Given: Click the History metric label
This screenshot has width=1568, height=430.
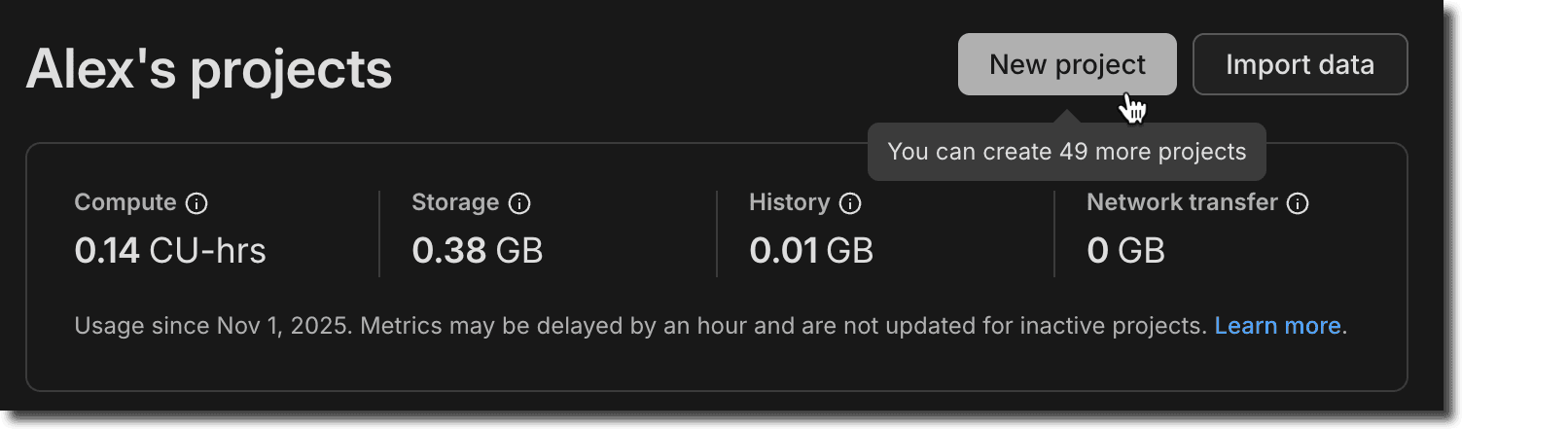Looking at the screenshot, I should (x=789, y=202).
